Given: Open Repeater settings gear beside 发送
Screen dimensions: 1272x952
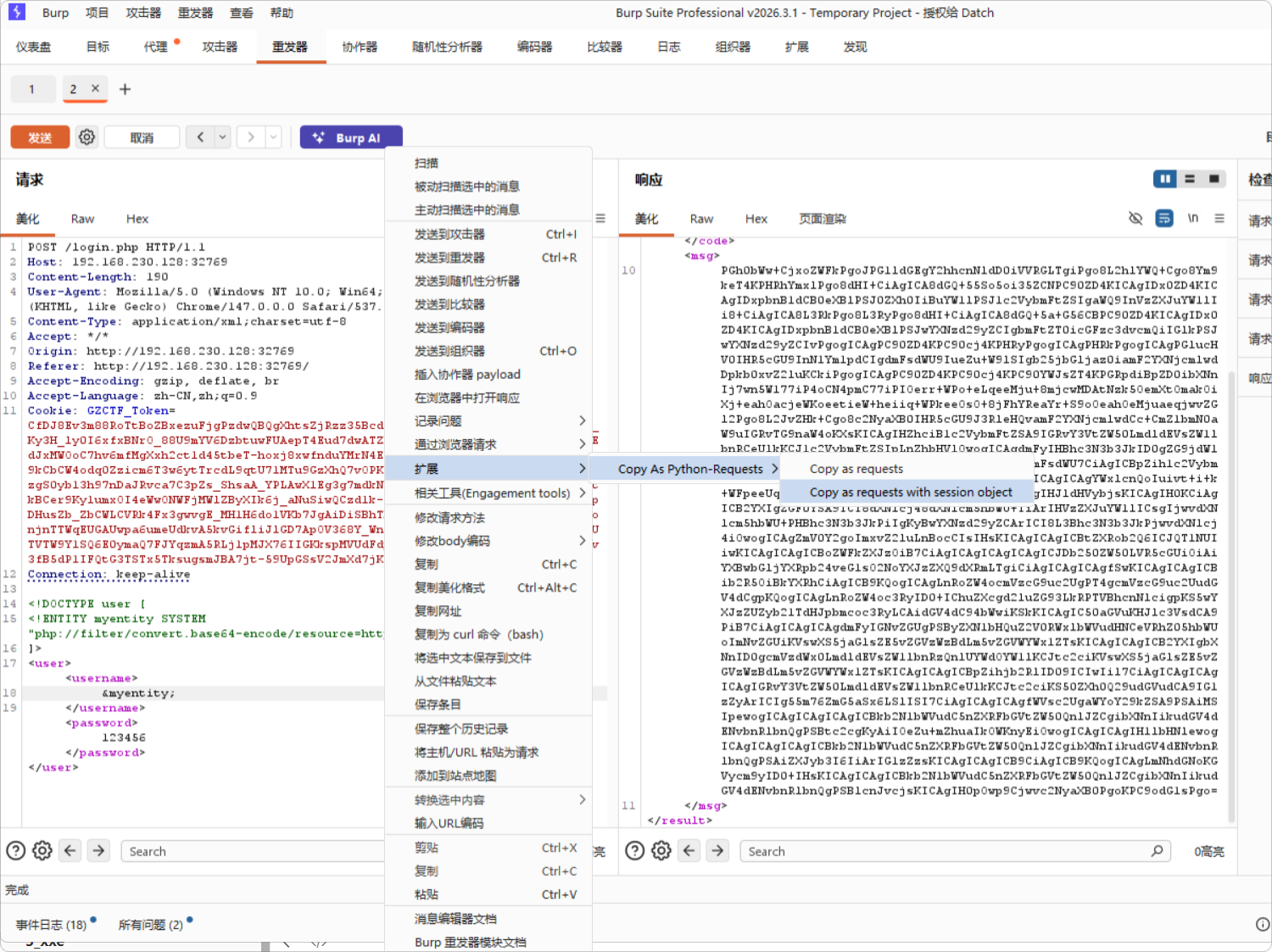Looking at the screenshot, I should tap(86, 136).
